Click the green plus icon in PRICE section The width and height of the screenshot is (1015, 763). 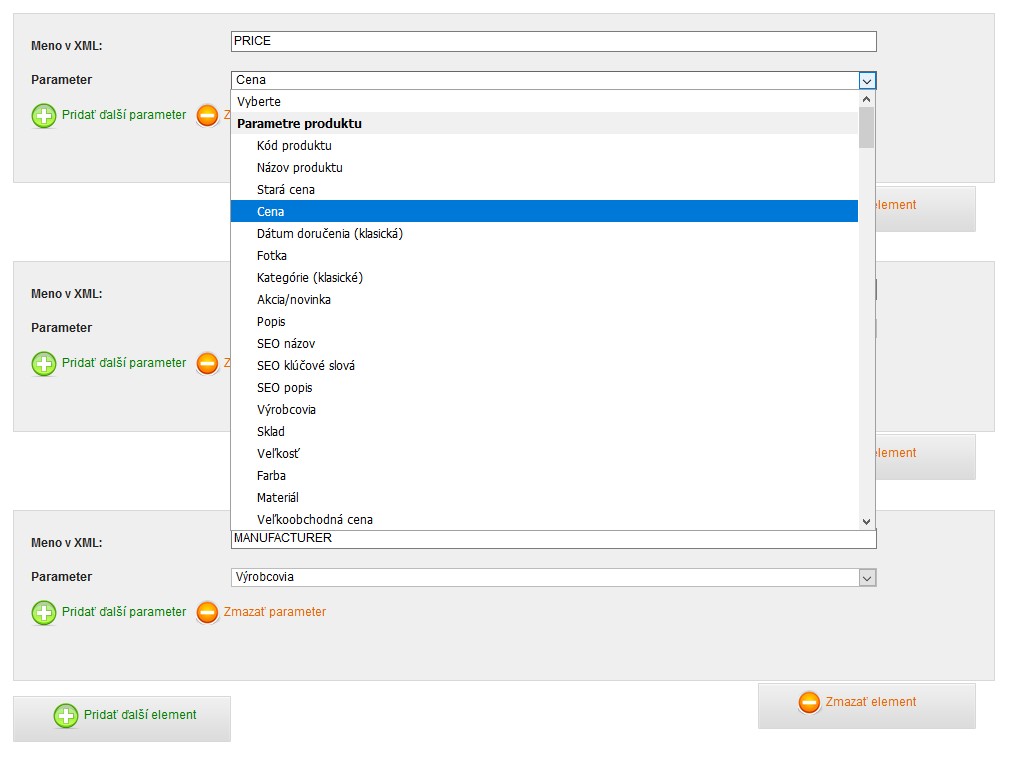(x=44, y=116)
